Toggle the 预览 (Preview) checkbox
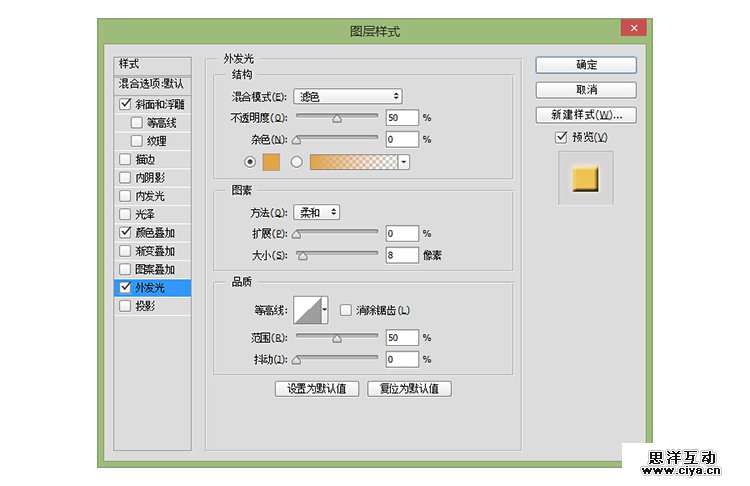 pyautogui.click(x=561, y=137)
